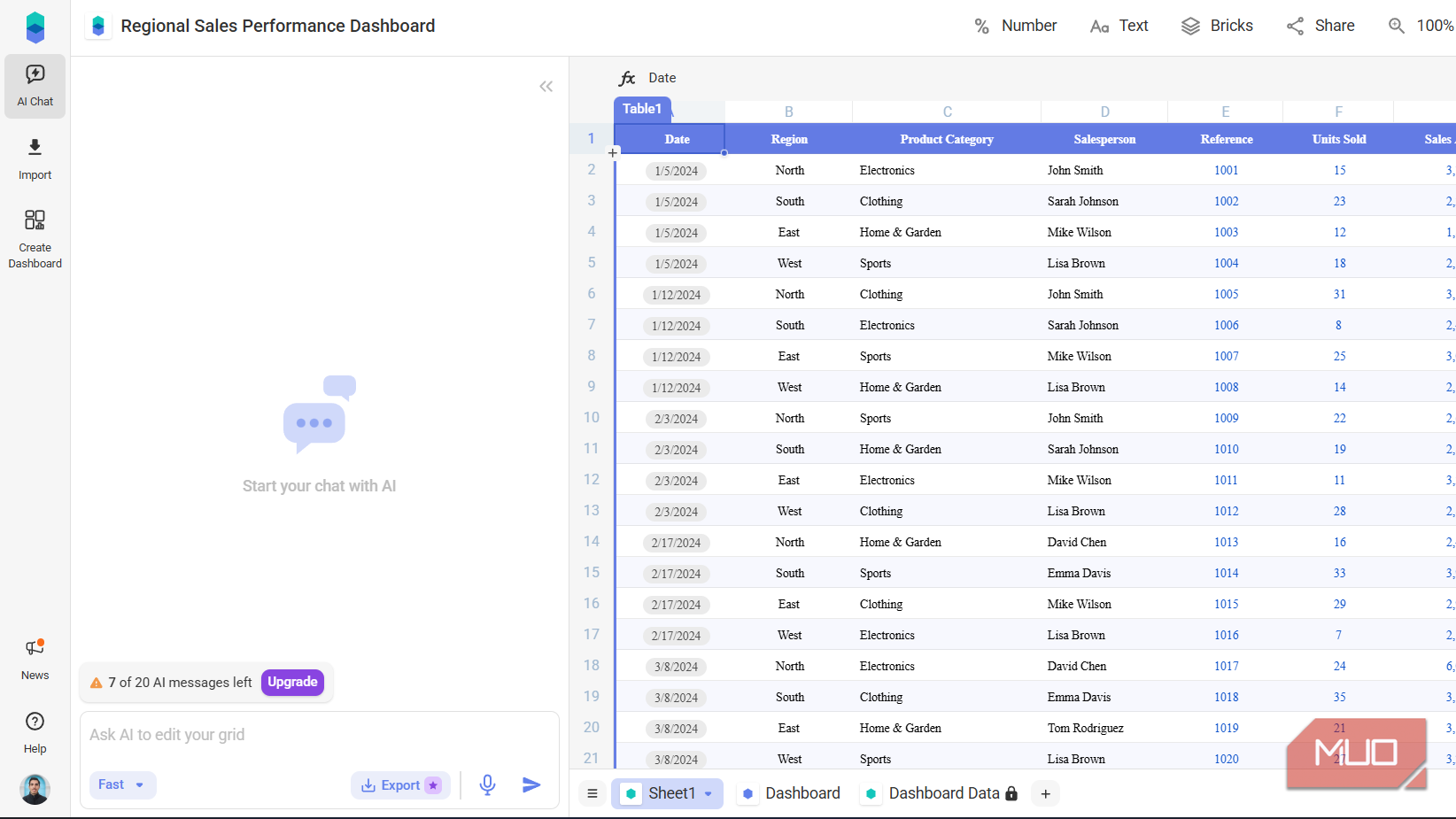
Task: Click the Ask AI input field
Action: click(319, 735)
